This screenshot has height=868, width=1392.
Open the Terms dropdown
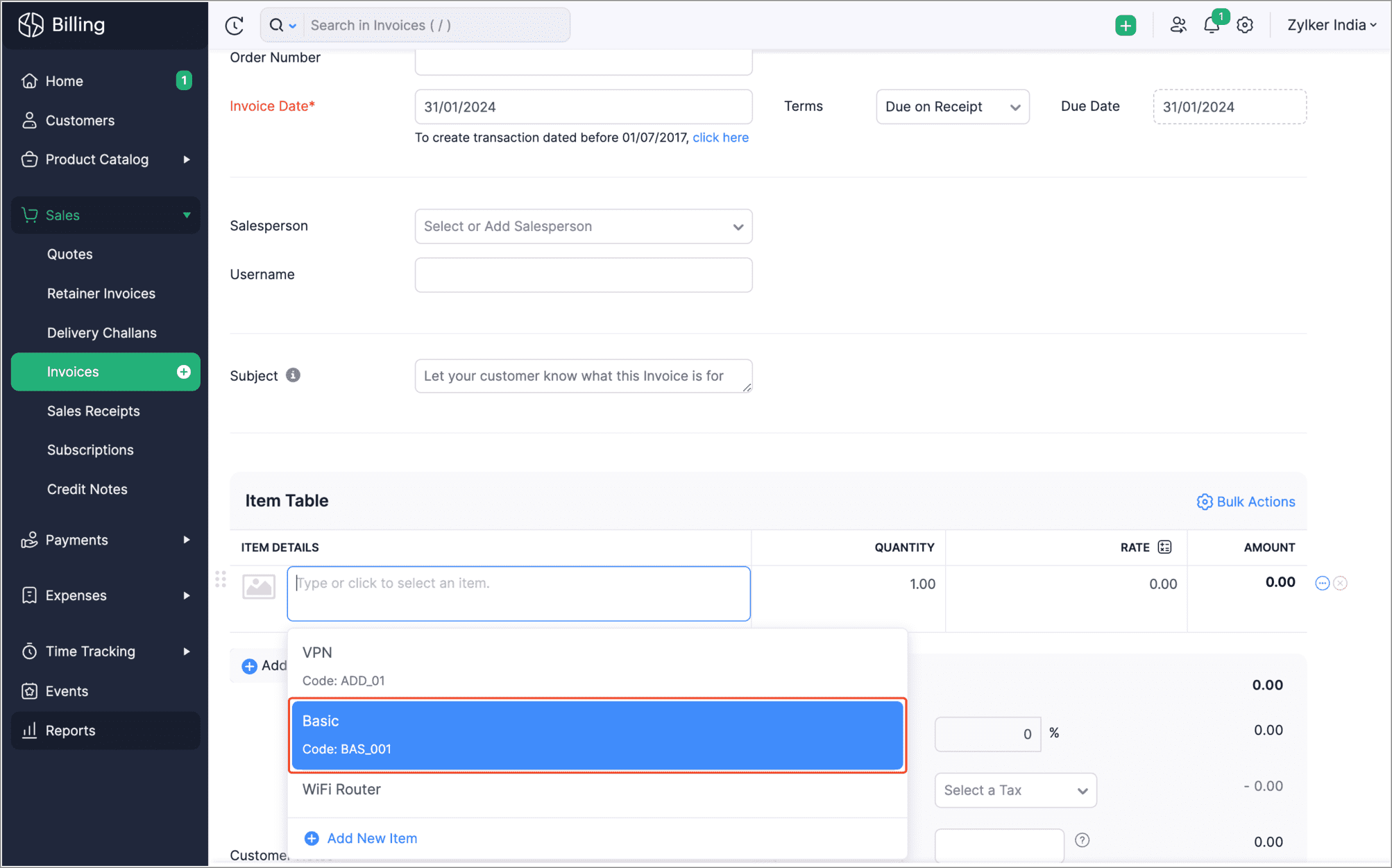(x=952, y=107)
